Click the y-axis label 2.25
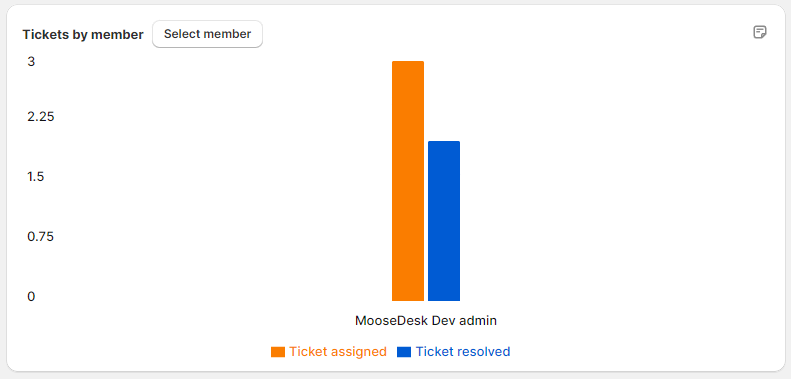The height and width of the screenshot is (379, 791). 41,117
